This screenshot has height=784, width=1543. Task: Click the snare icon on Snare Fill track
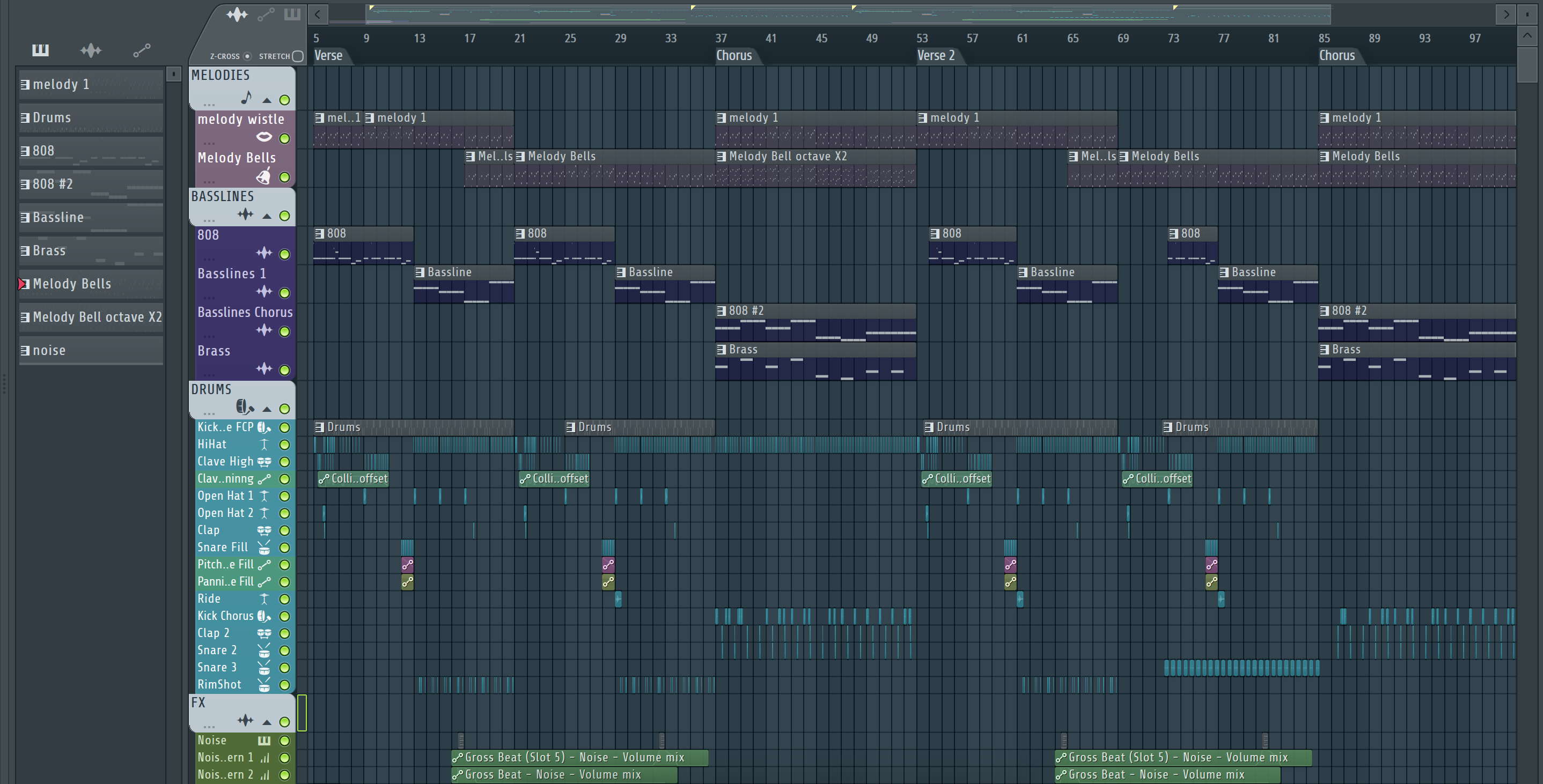tap(264, 548)
